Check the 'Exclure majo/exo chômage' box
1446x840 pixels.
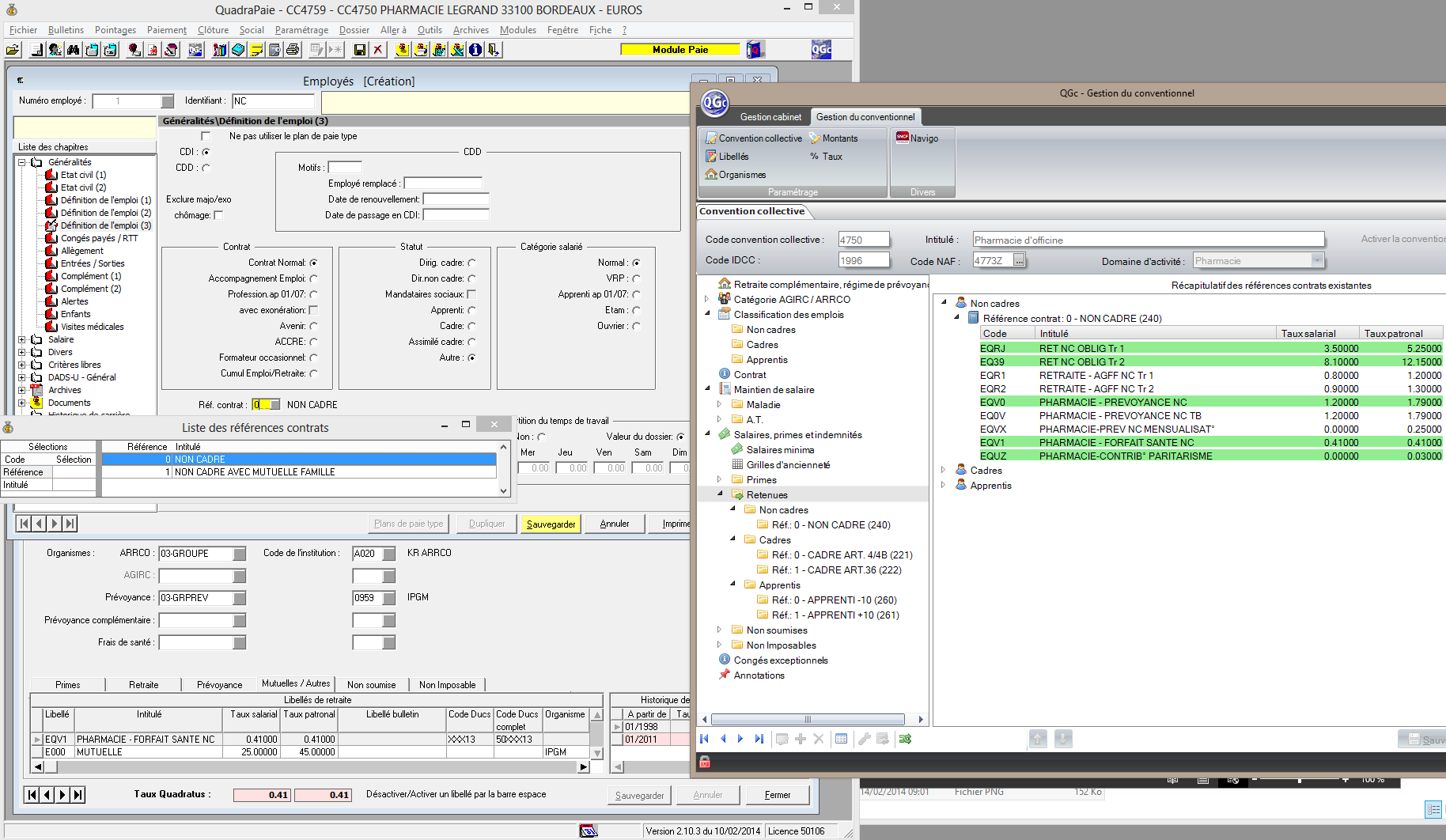tap(218, 215)
